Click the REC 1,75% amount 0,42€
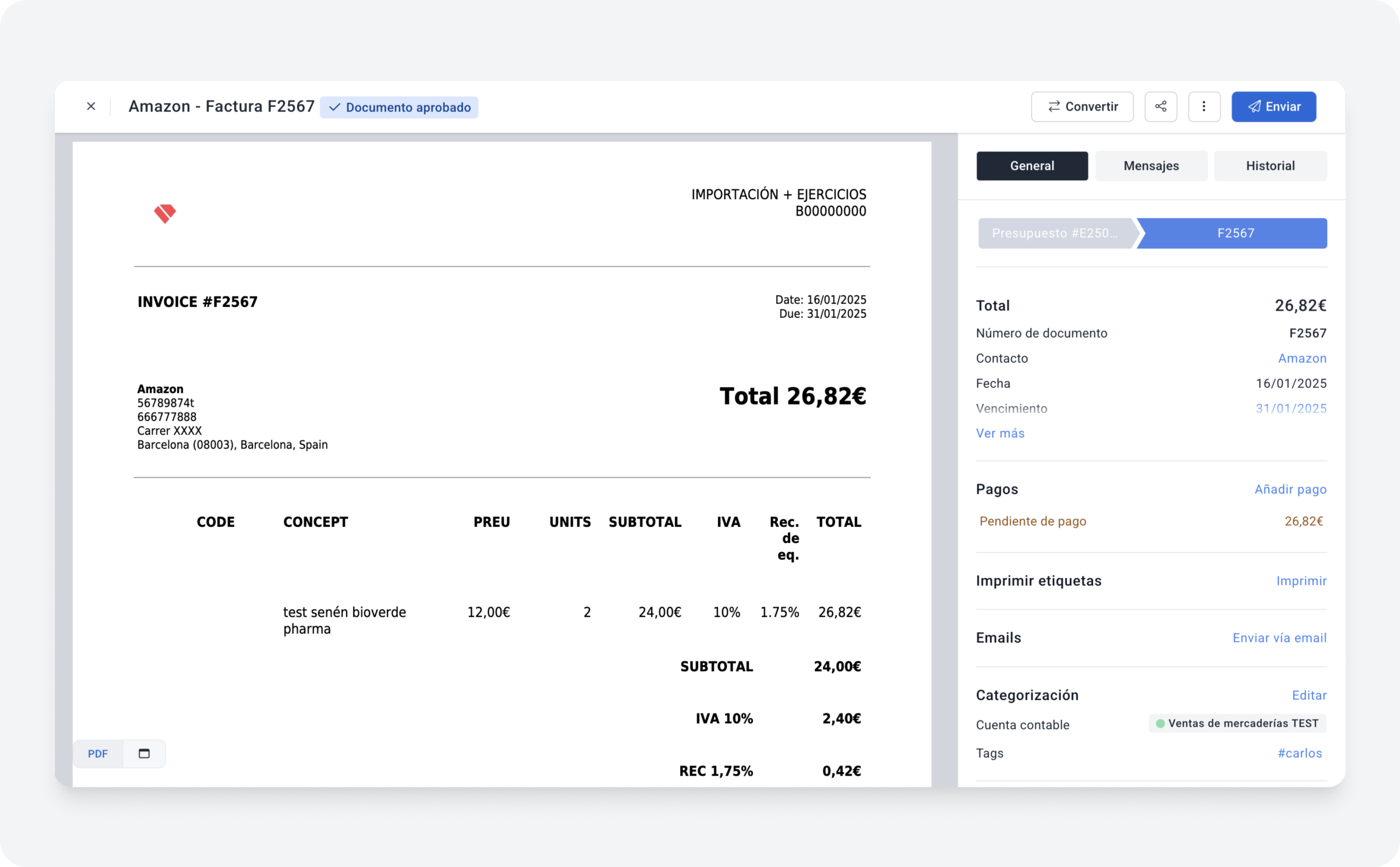1400x867 pixels. point(841,771)
